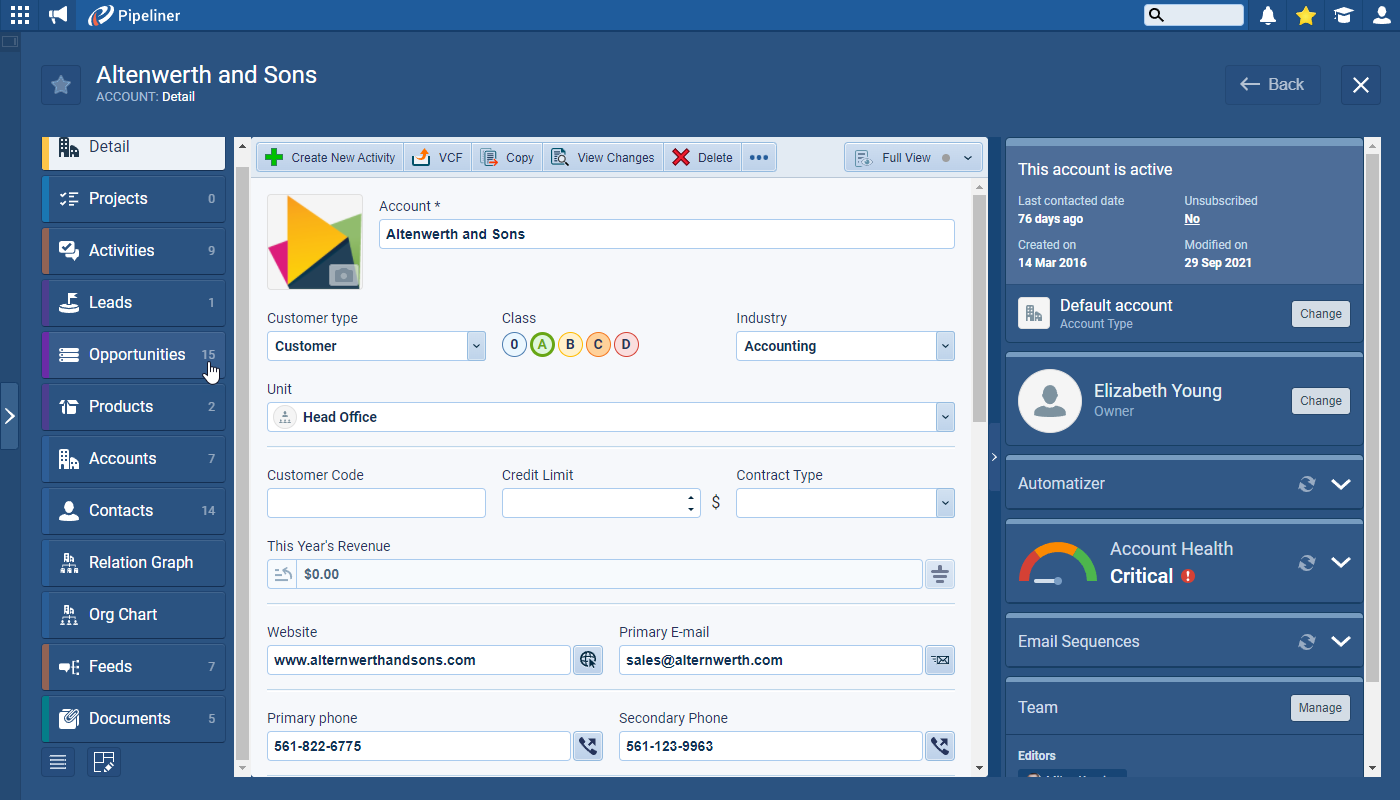Switch to the Opportunities tab
This screenshot has height=800, width=1400.
(136, 355)
